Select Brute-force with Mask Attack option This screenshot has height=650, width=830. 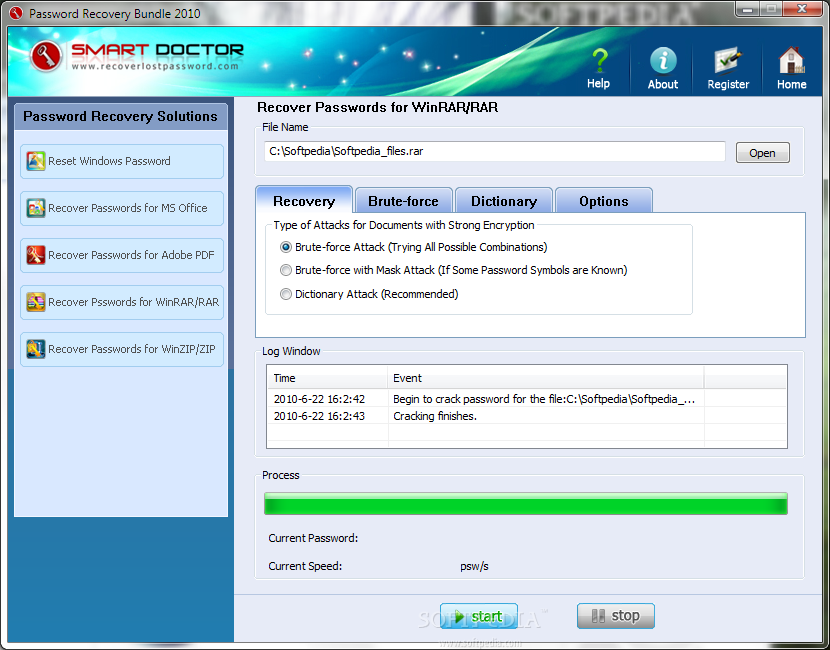click(x=286, y=270)
